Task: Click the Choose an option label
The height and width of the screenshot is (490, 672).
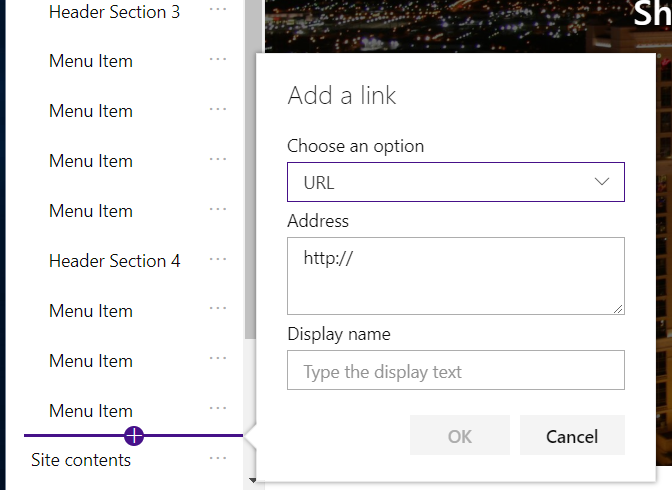Action: (x=355, y=146)
